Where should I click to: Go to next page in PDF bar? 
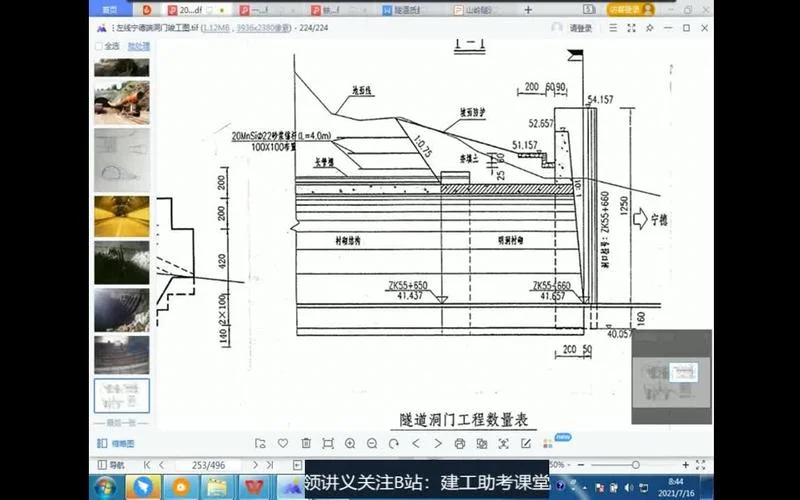pos(255,465)
